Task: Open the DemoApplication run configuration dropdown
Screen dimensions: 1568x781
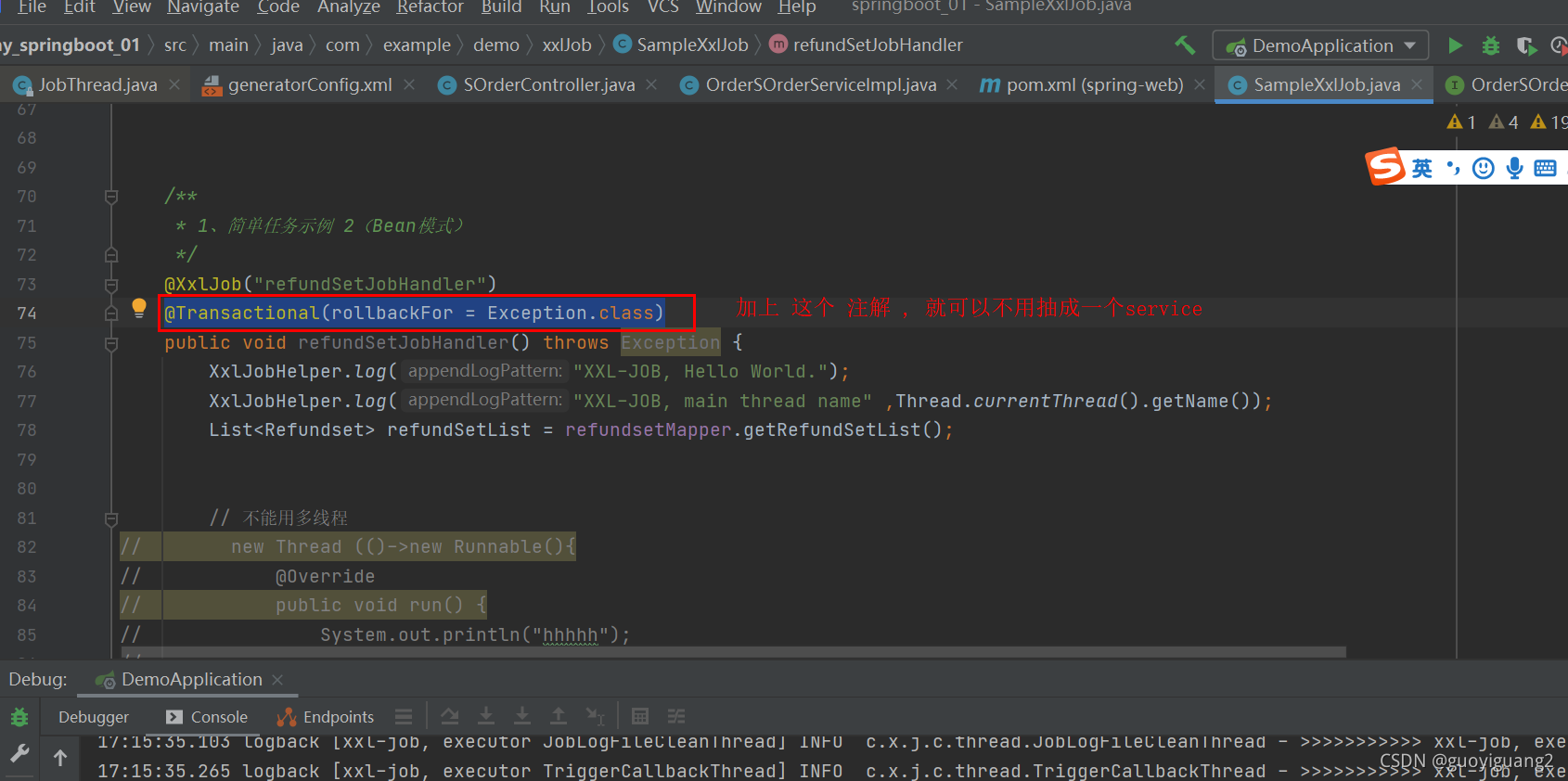Action: coord(1320,45)
